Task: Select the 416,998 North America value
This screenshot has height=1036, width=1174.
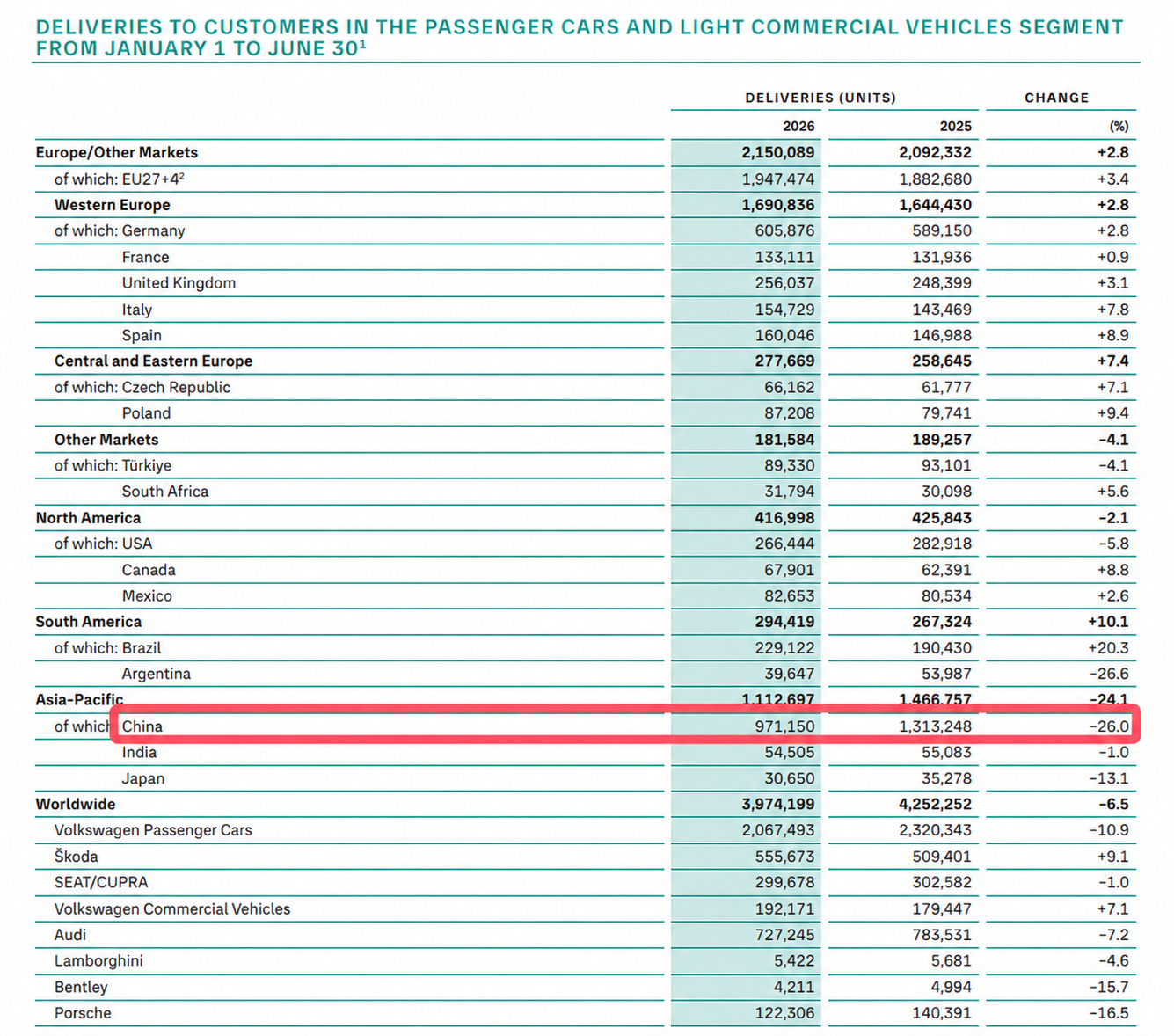Action: point(784,518)
